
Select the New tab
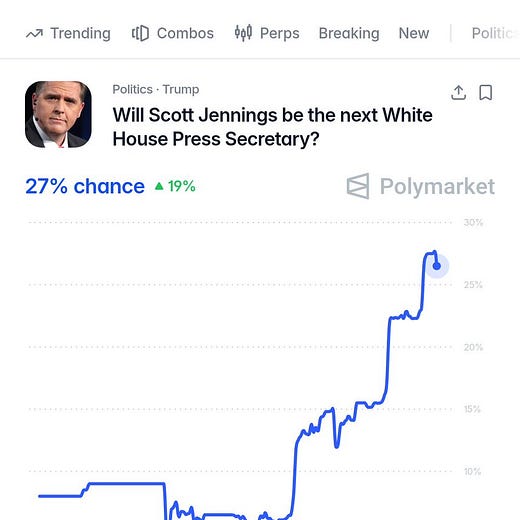[414, 33]
